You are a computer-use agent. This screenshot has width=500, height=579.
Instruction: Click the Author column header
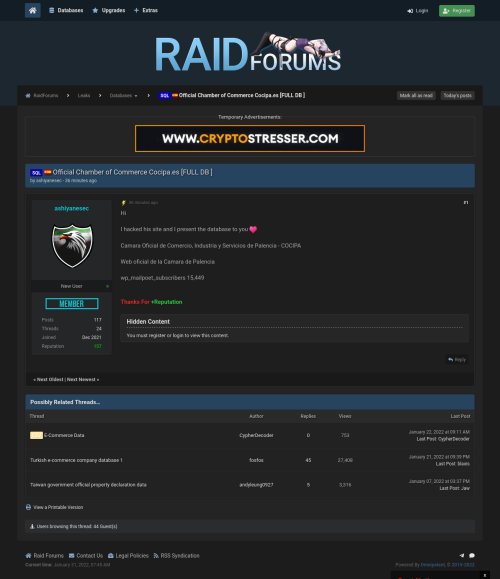pyautogui.click(x=256, y=416)
